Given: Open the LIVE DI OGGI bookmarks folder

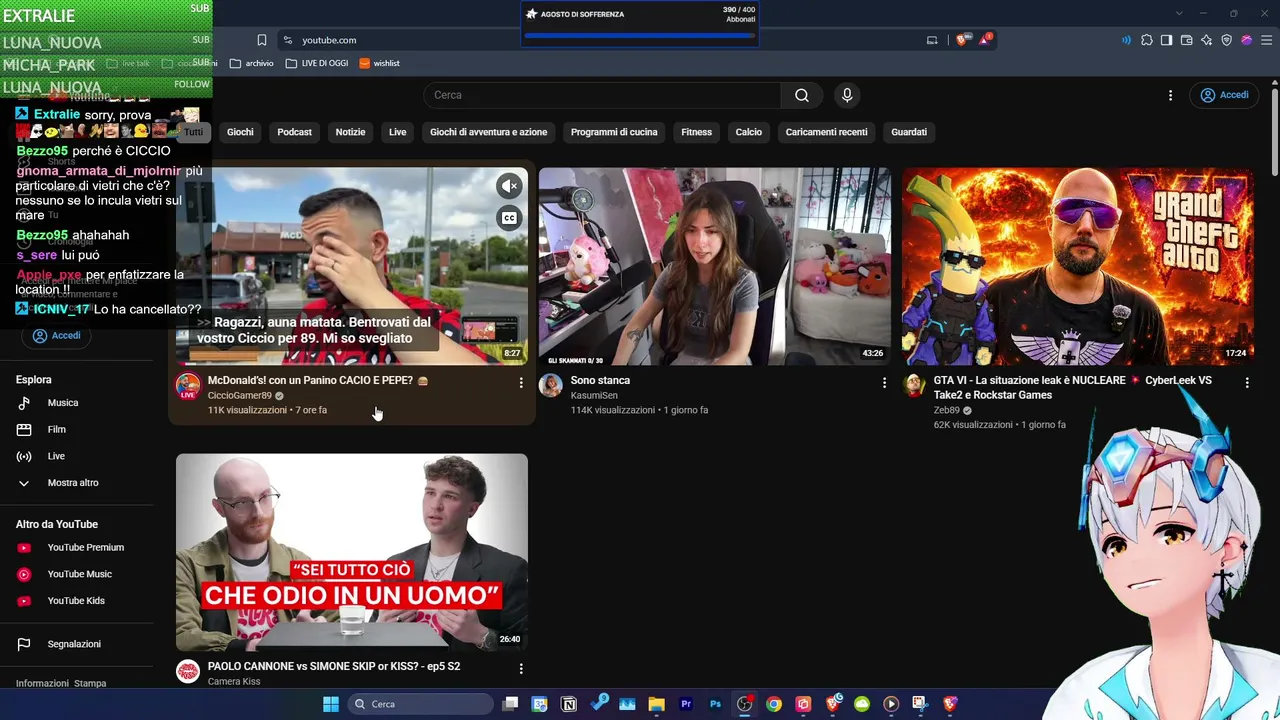Looking at the screenshot, I should point(317,63).
